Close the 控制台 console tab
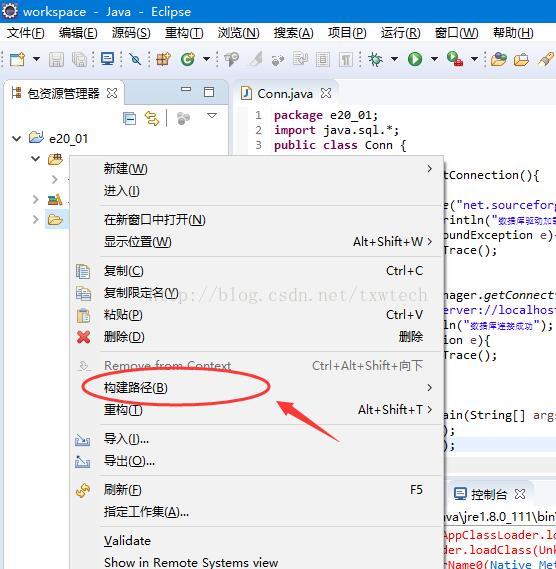Viewport: 556px width, 569px height. pyautogui.click(x=520, y=494)
